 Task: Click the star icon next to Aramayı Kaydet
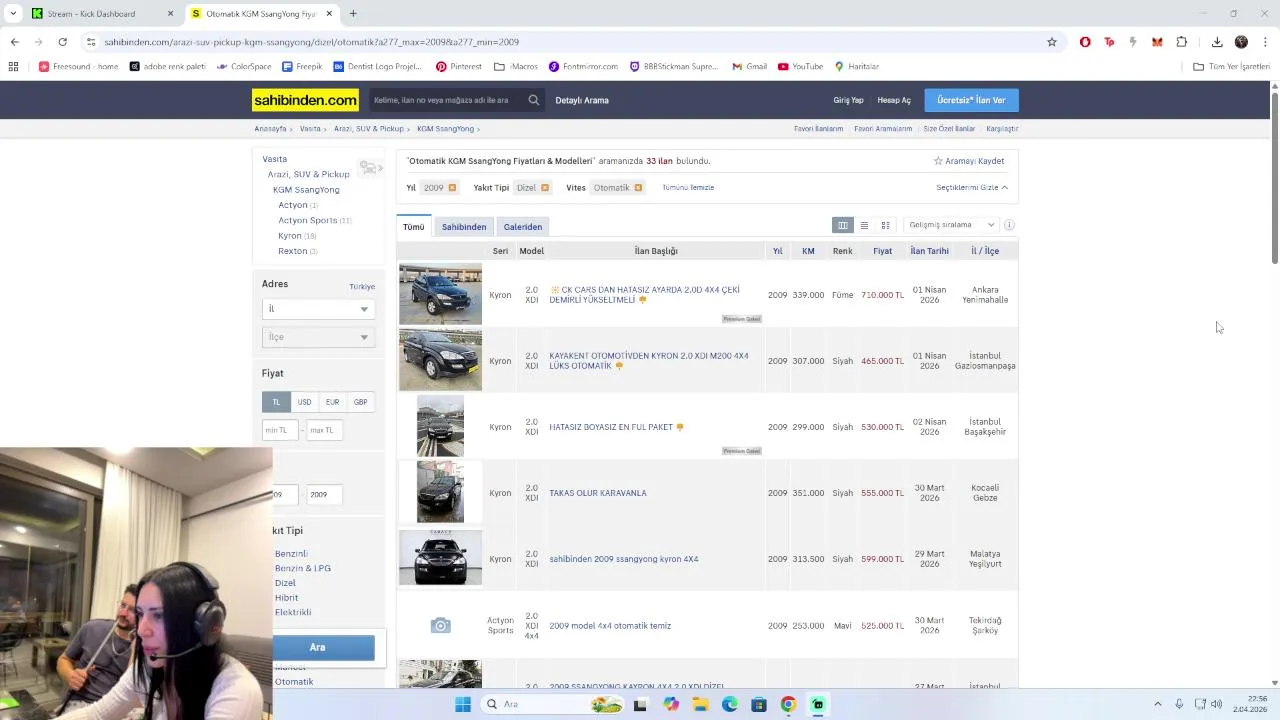[x=938, y=161]
